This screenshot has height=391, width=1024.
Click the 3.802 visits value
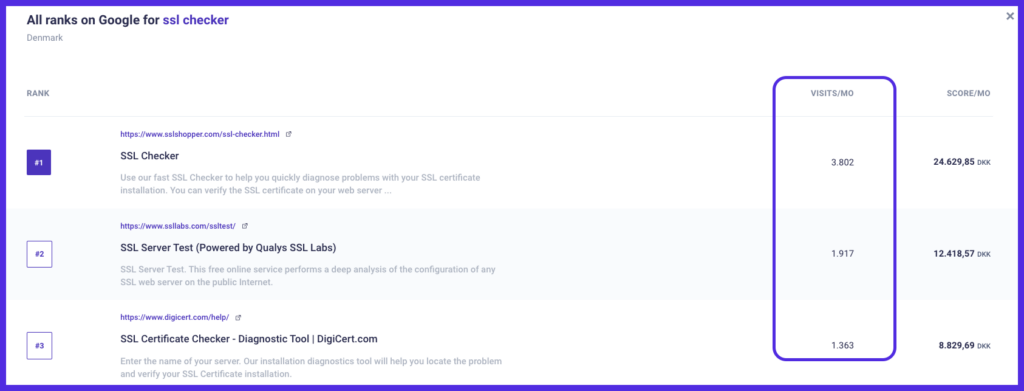842,163
